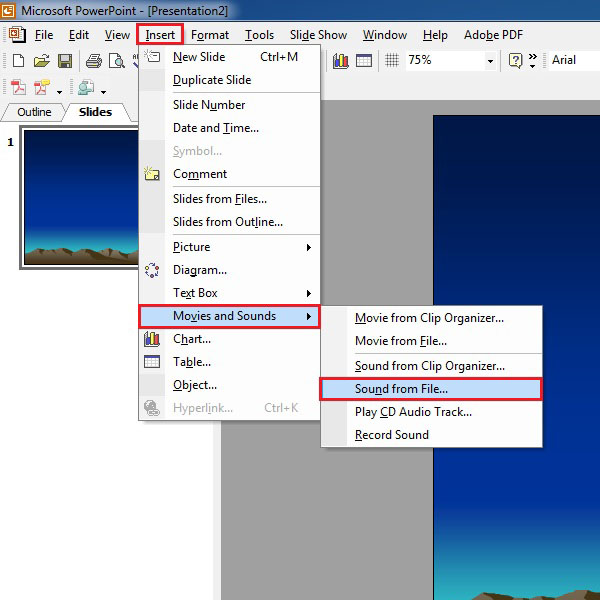Image resolution: width=600 pixels, height=600 pixels.
Task: Choose Table menu item
Action: [229, 362]
